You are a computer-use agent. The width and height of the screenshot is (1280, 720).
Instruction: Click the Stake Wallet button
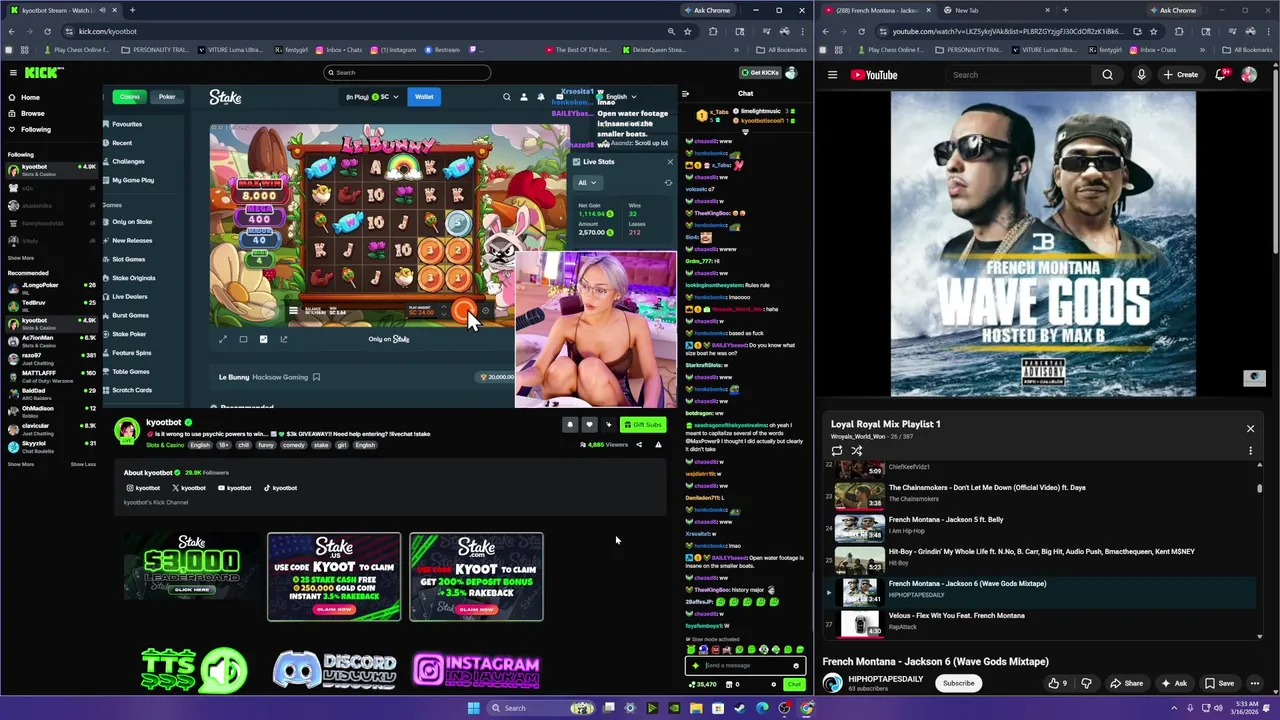click(x=424, y=97)
